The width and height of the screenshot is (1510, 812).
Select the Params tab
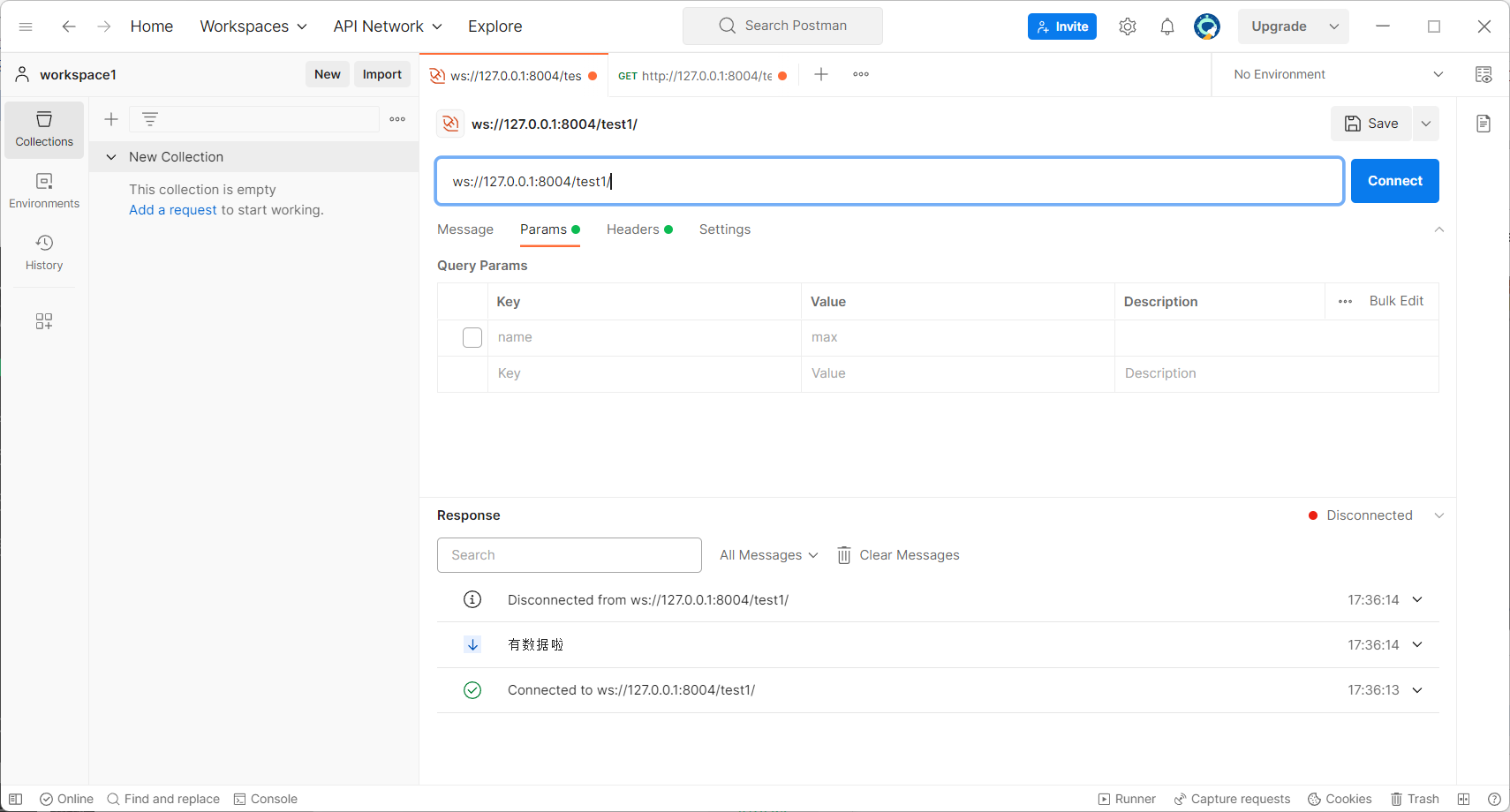coord(550,229)
